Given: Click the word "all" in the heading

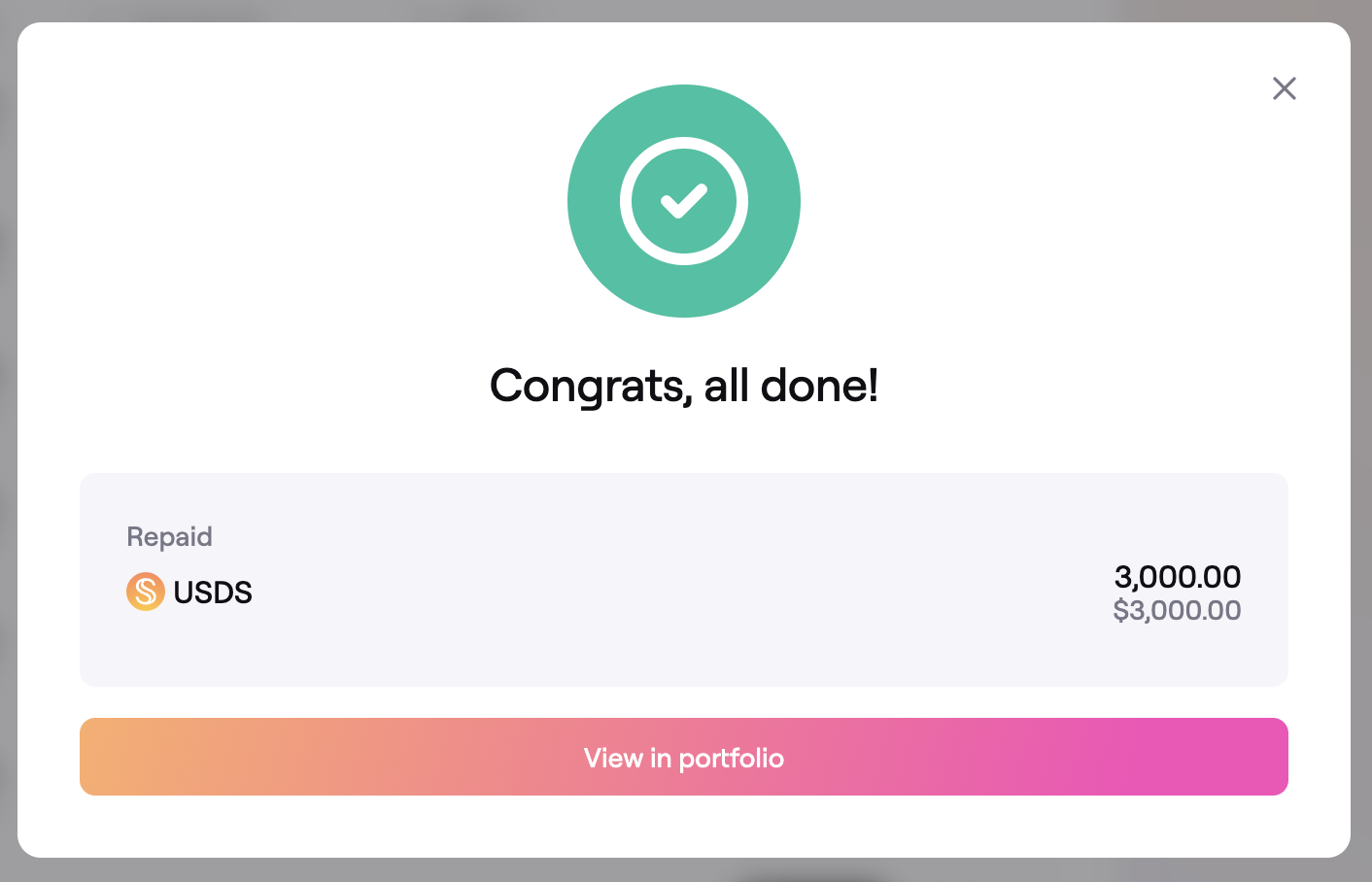Looking at the screenshot, I should [726, 386].
